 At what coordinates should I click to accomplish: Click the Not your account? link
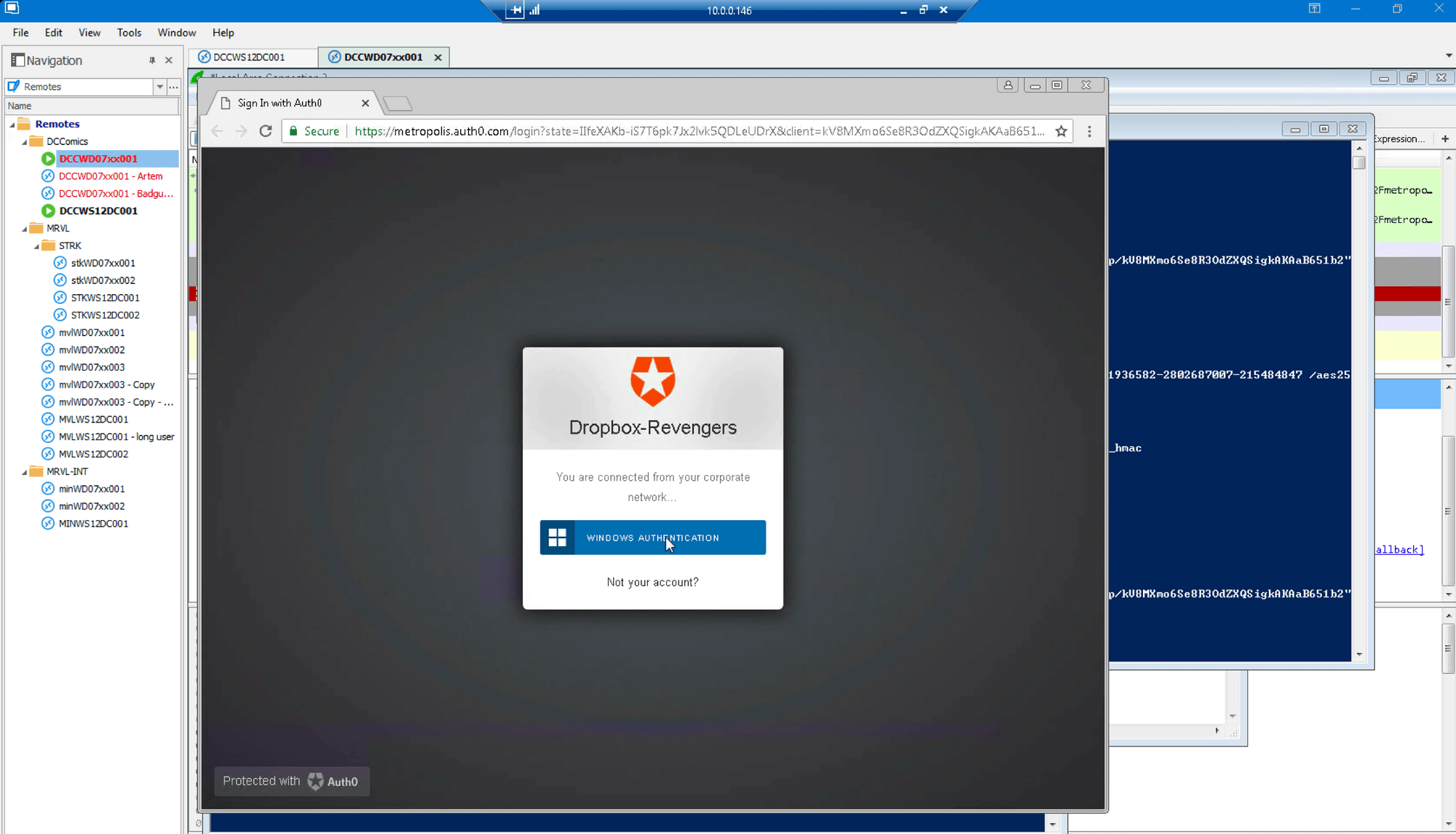coord(652,582)
